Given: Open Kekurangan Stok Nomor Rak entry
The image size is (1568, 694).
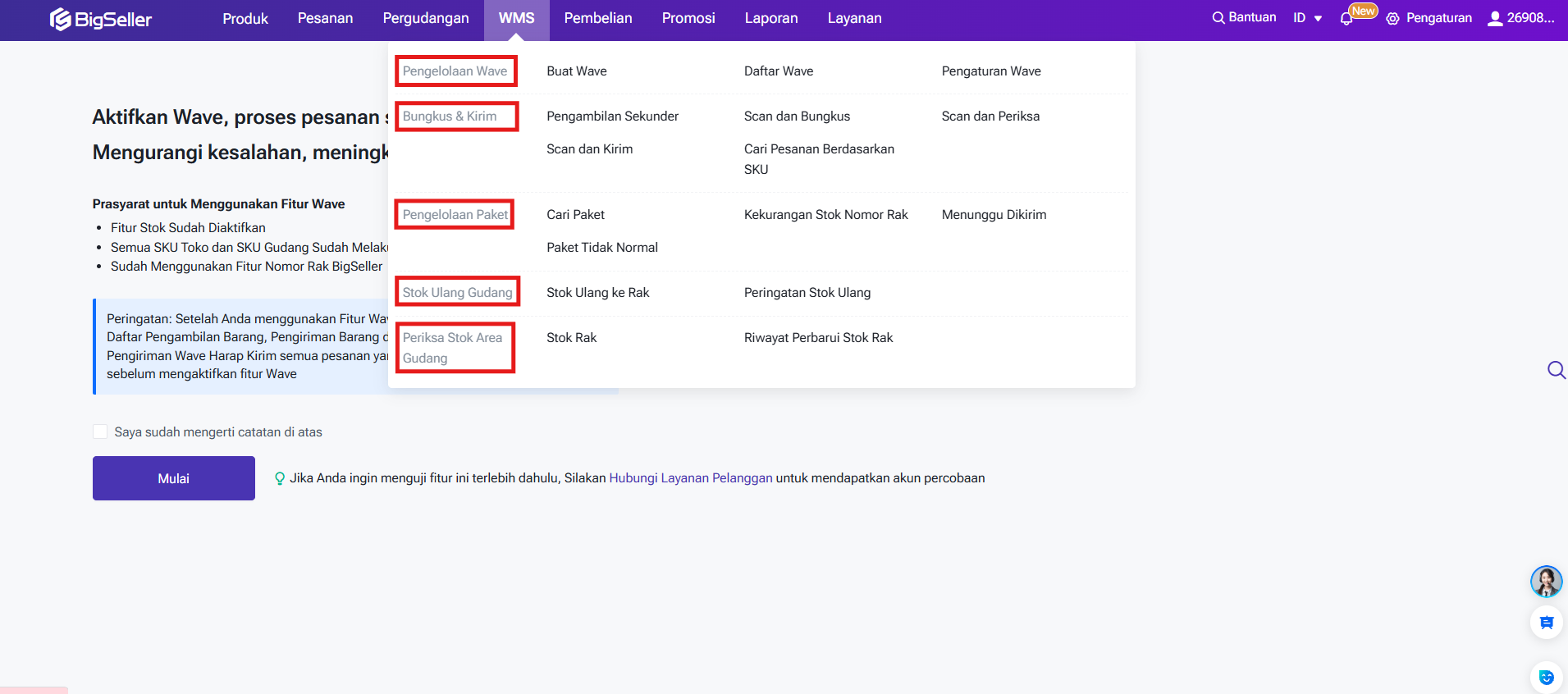Looking at the screenshot, I should pos(826,215).
